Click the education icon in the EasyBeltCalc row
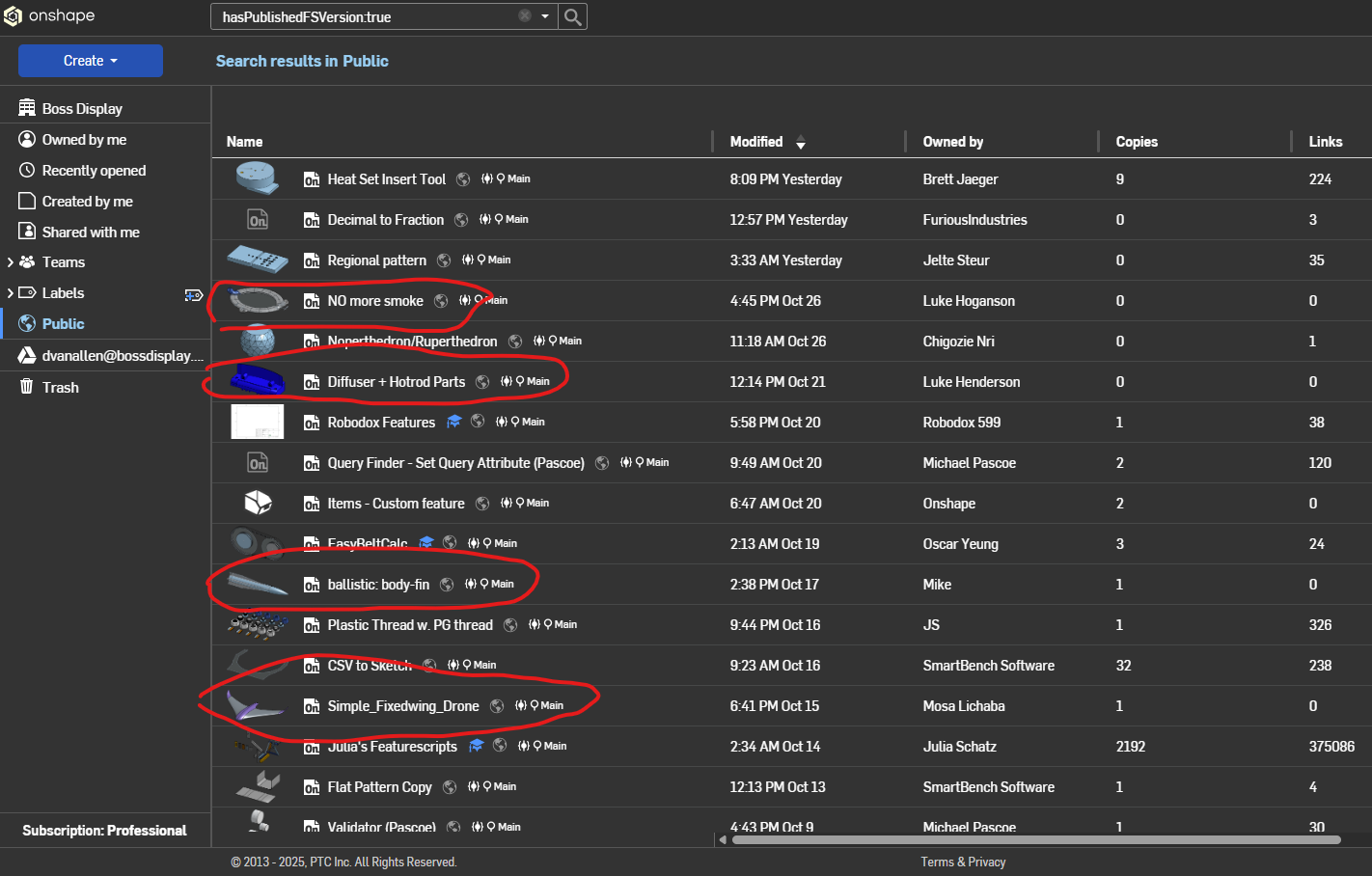The width and height of the screenshot is (1372, 876). [426, 543]
